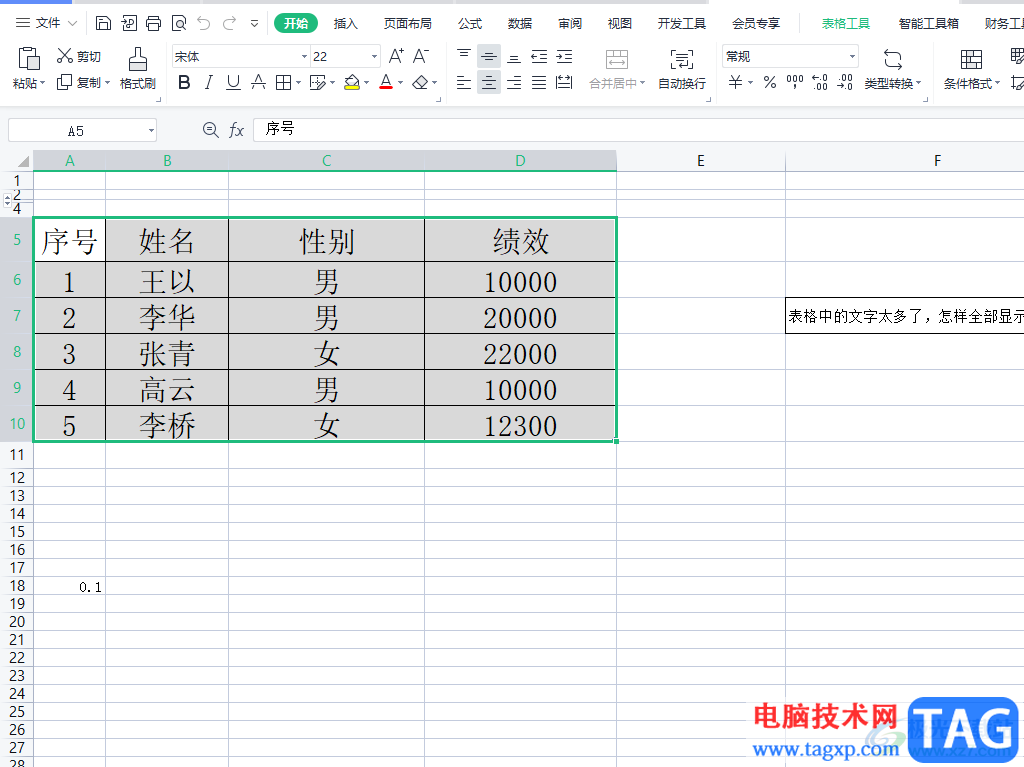
Task: Select cell containing 李华
Action: coord(167,316)
